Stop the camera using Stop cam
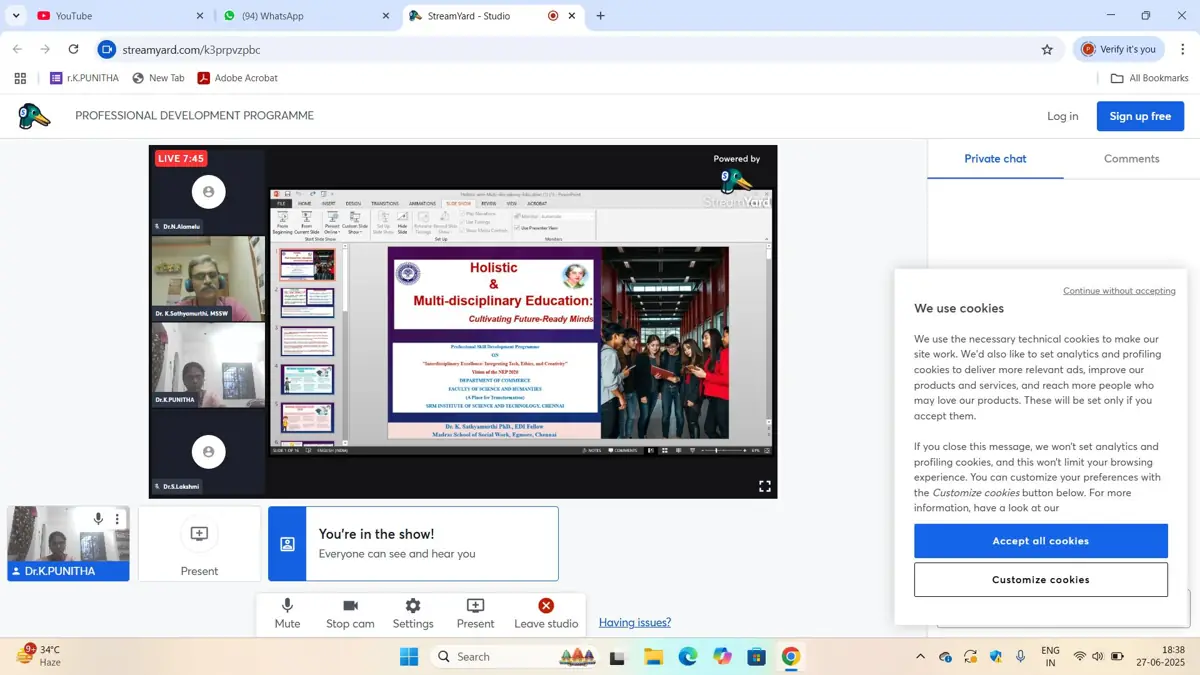Screen dimensions: 1200x675 350,613
